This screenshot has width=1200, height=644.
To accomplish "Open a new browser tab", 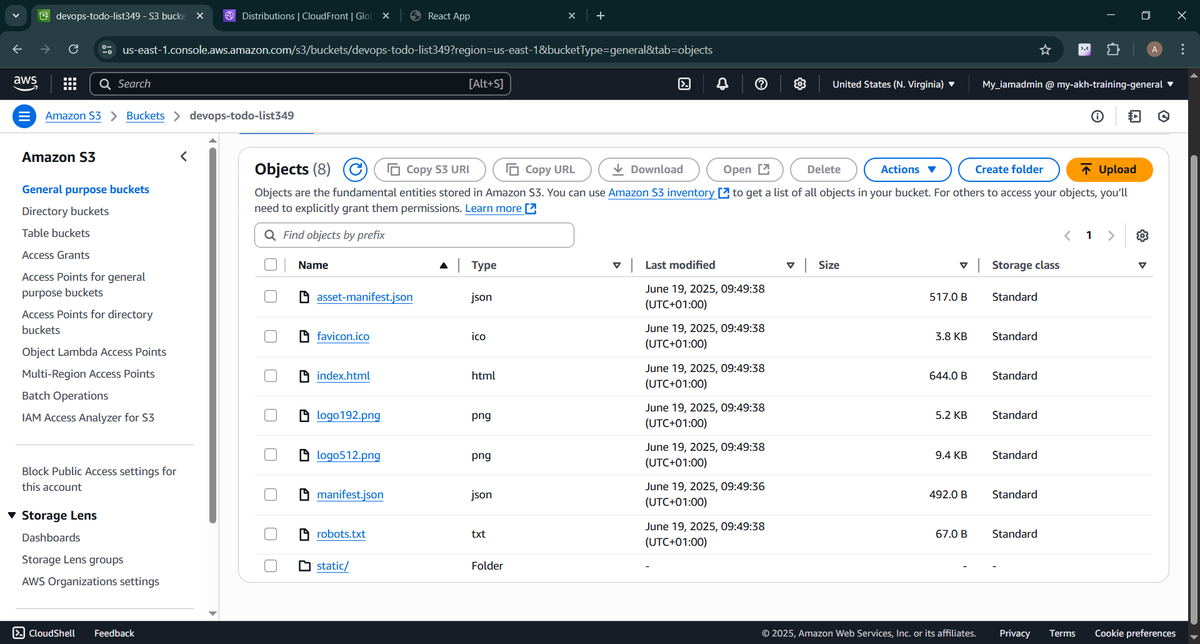I will tap(600, 16).
